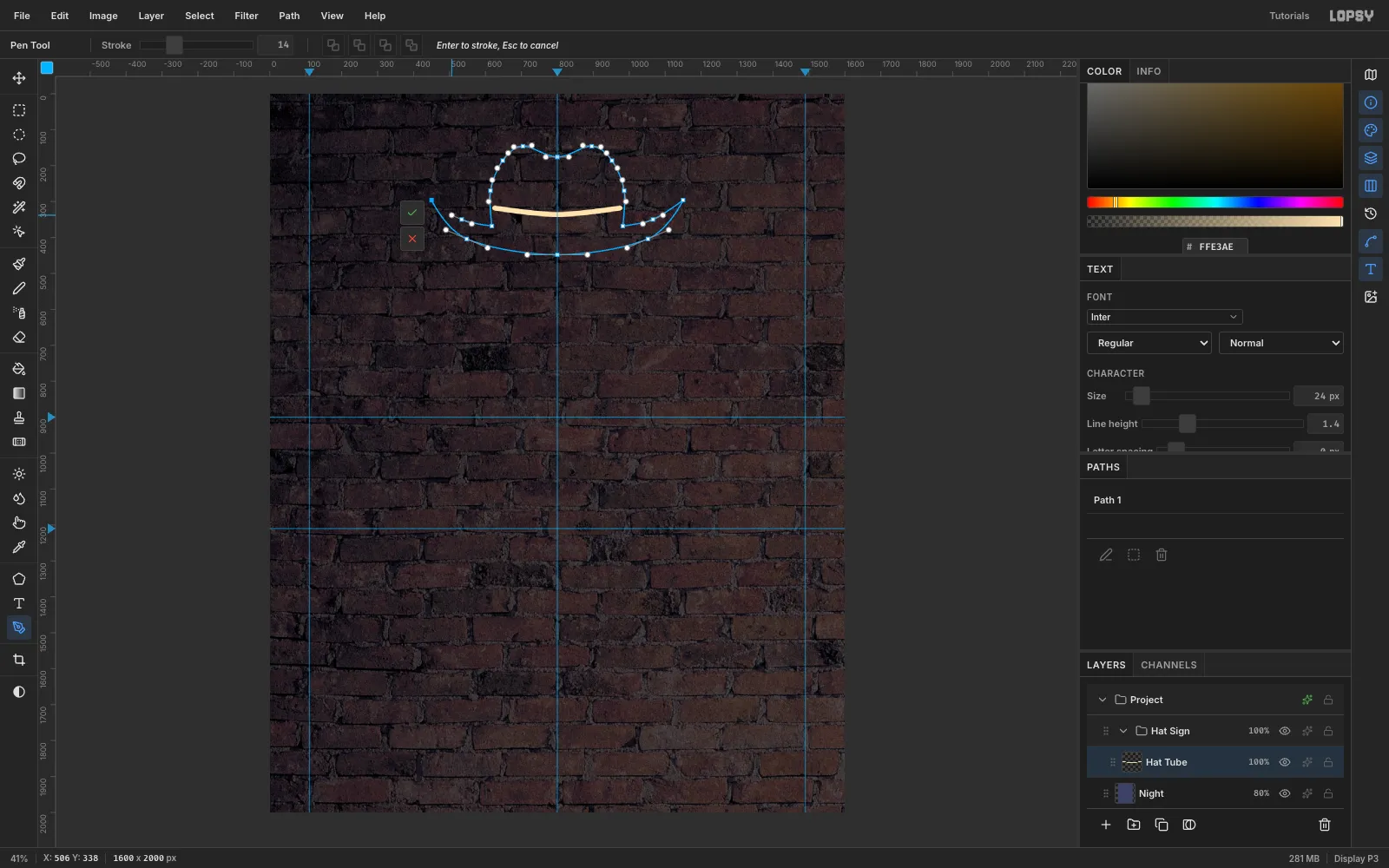Screen dimensions: 1389x868
Task: Delete the selected path trash icon
Action: click(1162, 555)
